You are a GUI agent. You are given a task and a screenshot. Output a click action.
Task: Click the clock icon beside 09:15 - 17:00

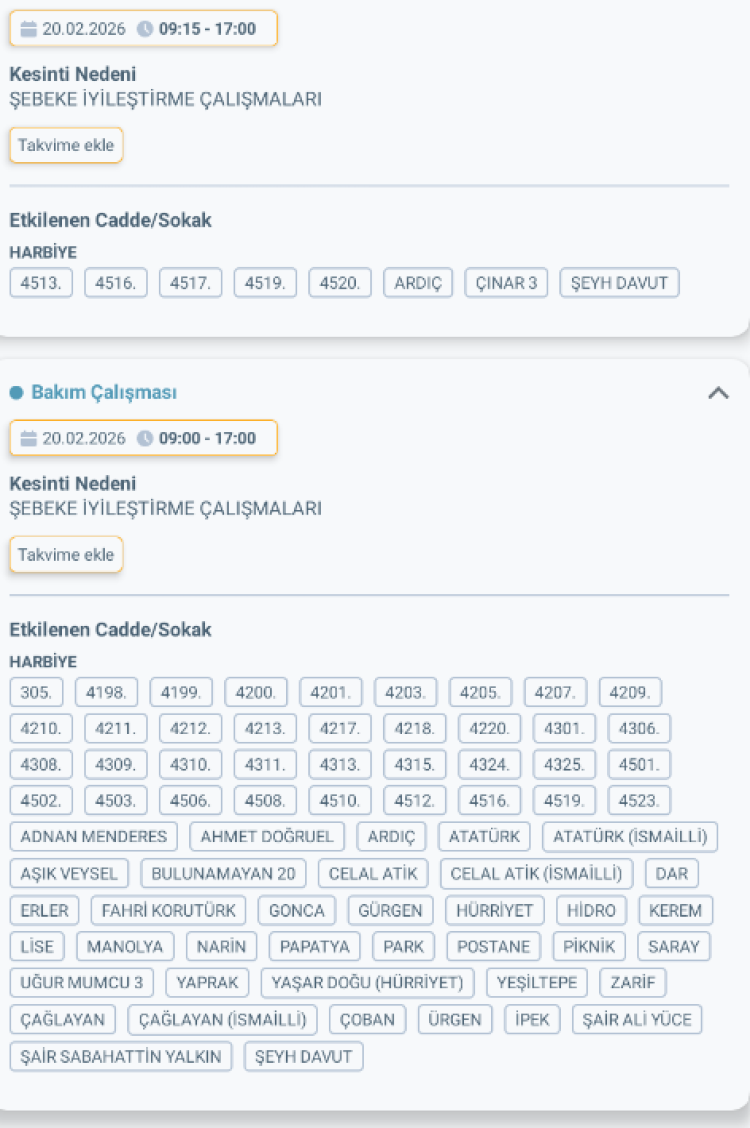click(x=145, y=29)
